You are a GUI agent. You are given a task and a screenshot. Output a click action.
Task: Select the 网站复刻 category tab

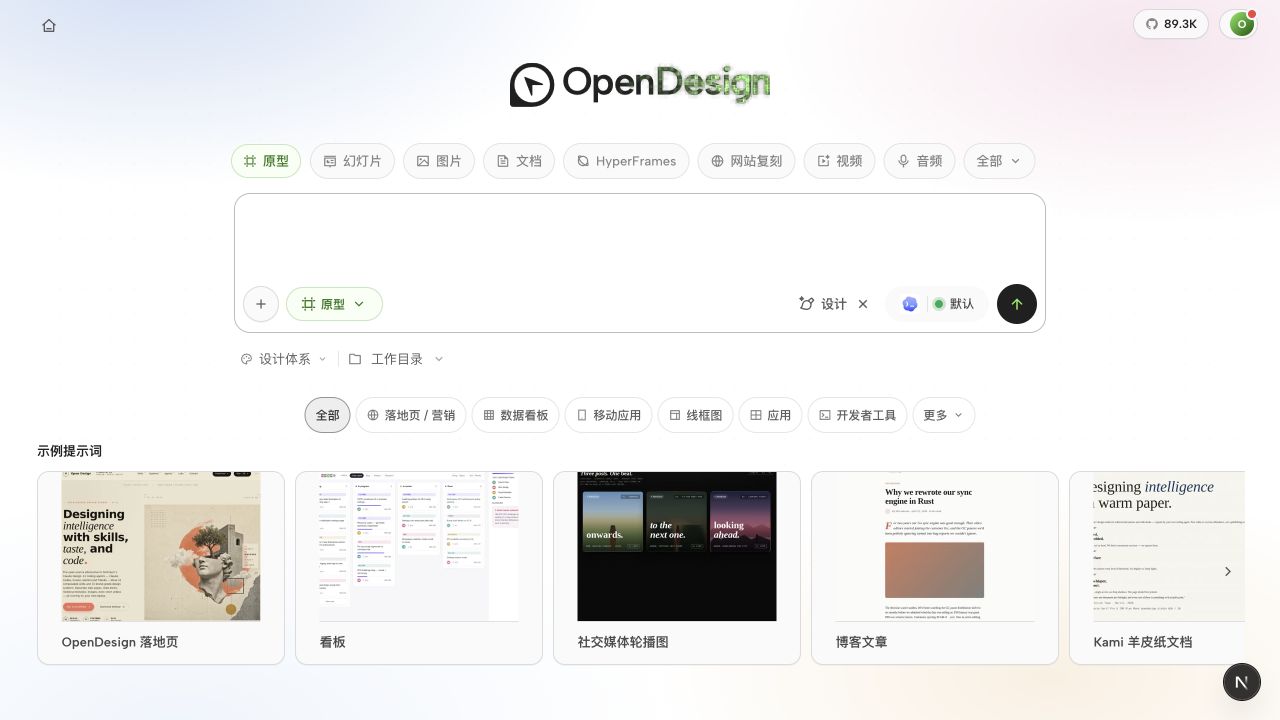(x=746, y=161)
